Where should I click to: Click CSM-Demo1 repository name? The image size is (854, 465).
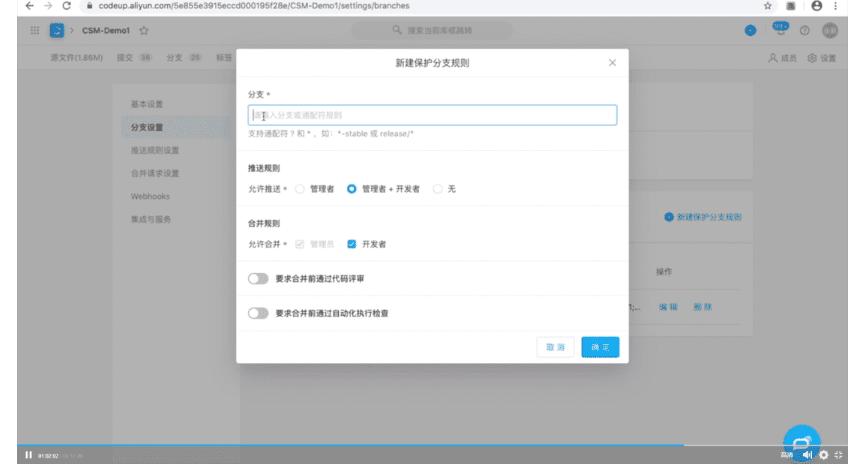(x=106, y=30)
